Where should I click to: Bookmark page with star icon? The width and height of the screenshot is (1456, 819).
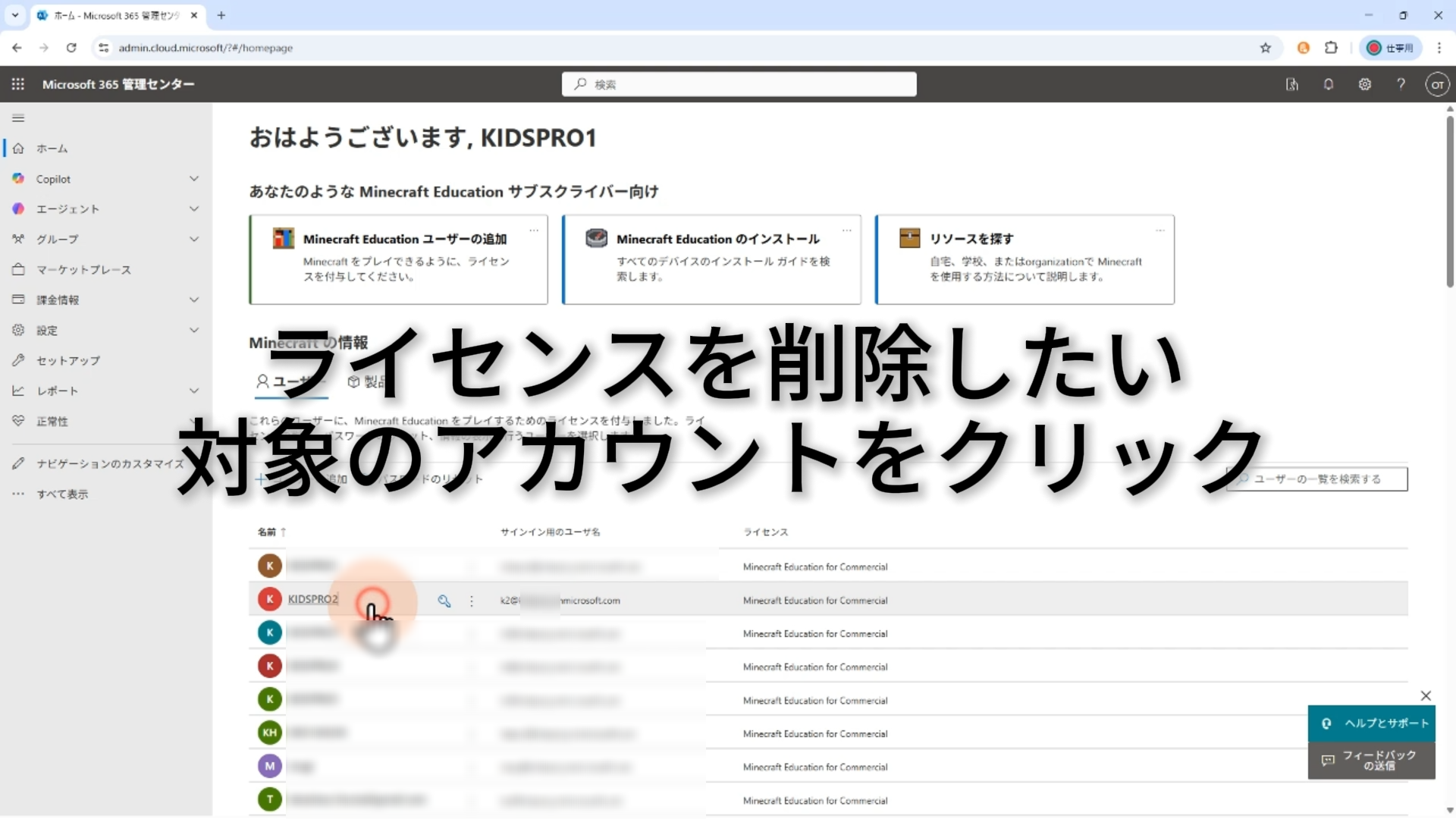pyautogui.click(x=1266, y=48)
